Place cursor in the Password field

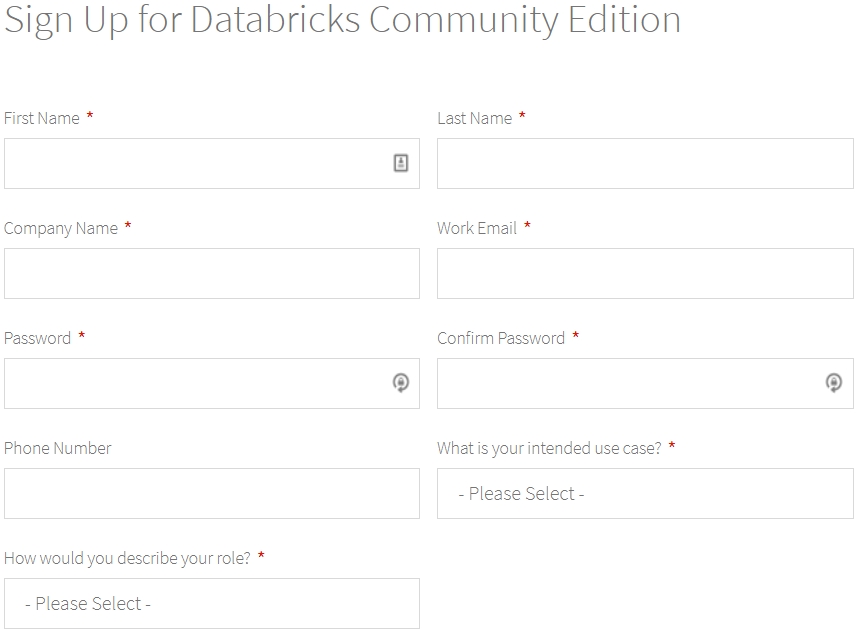click(195, 384)
